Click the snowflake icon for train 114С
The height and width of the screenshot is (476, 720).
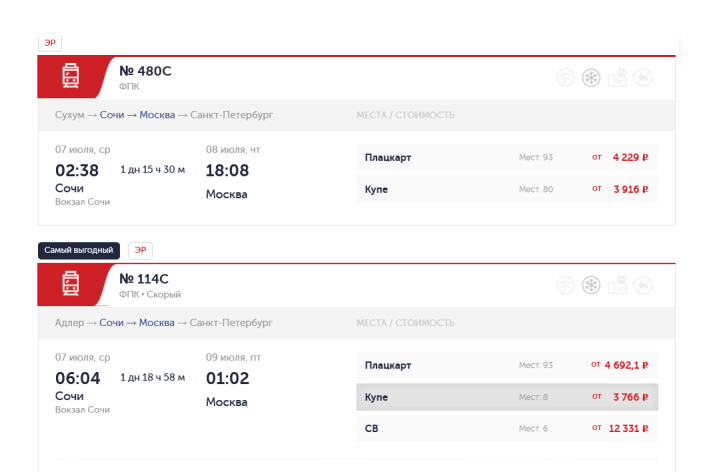tap(591, 285)
